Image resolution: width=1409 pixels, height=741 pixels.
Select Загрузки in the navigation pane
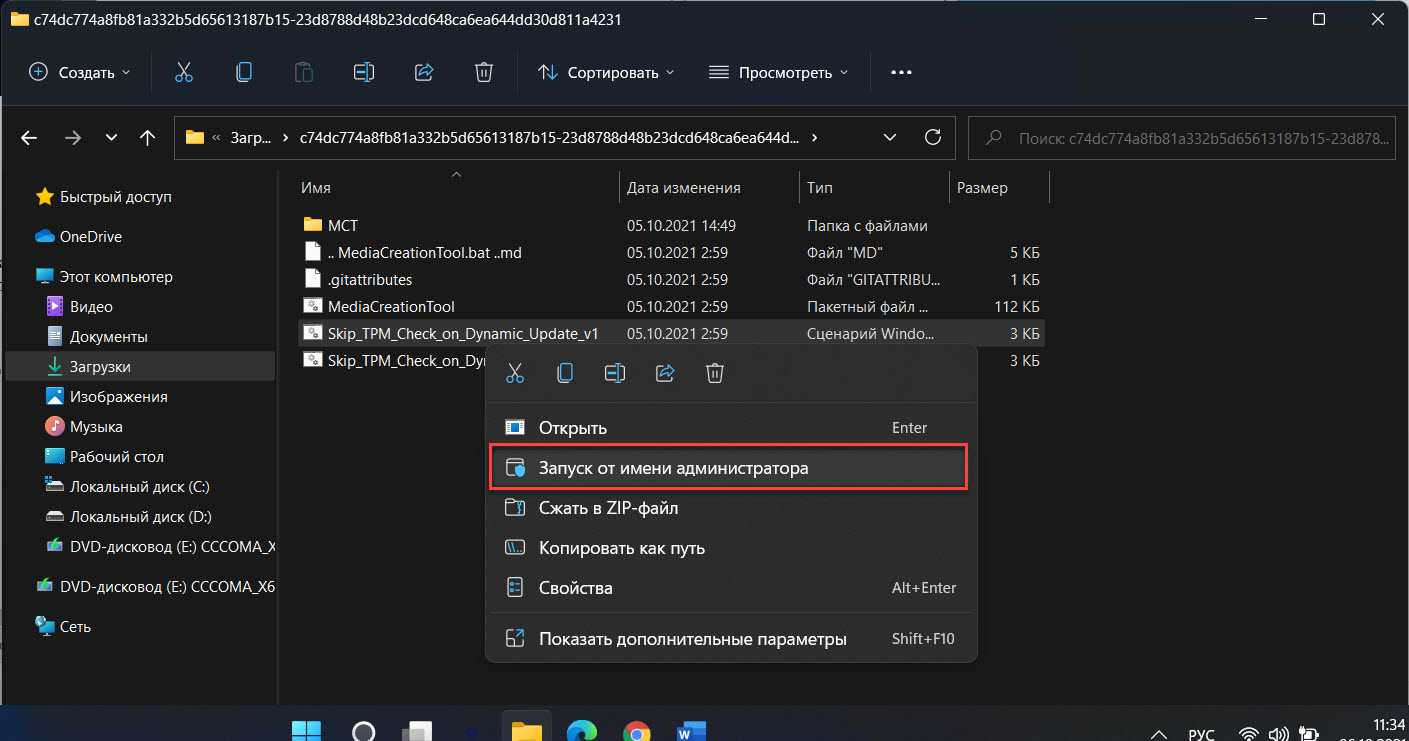(x=100, y=367)
